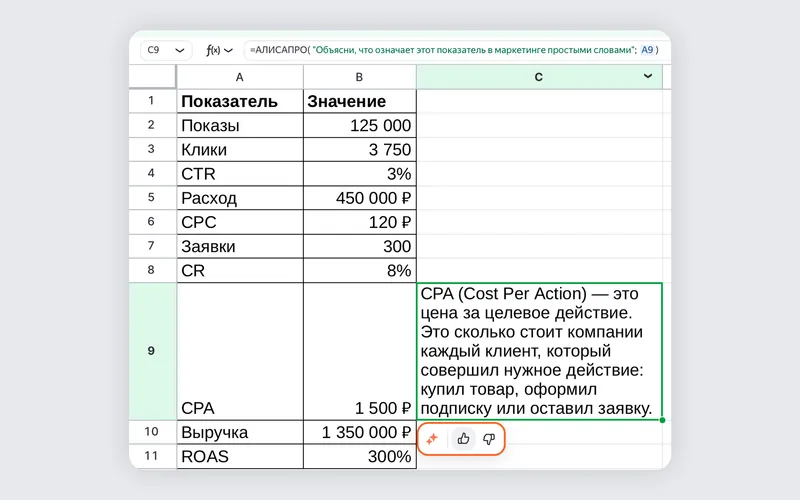This screenshot has height=500, width=800.
Task: Select row 9 header
Action: [152, 351]
